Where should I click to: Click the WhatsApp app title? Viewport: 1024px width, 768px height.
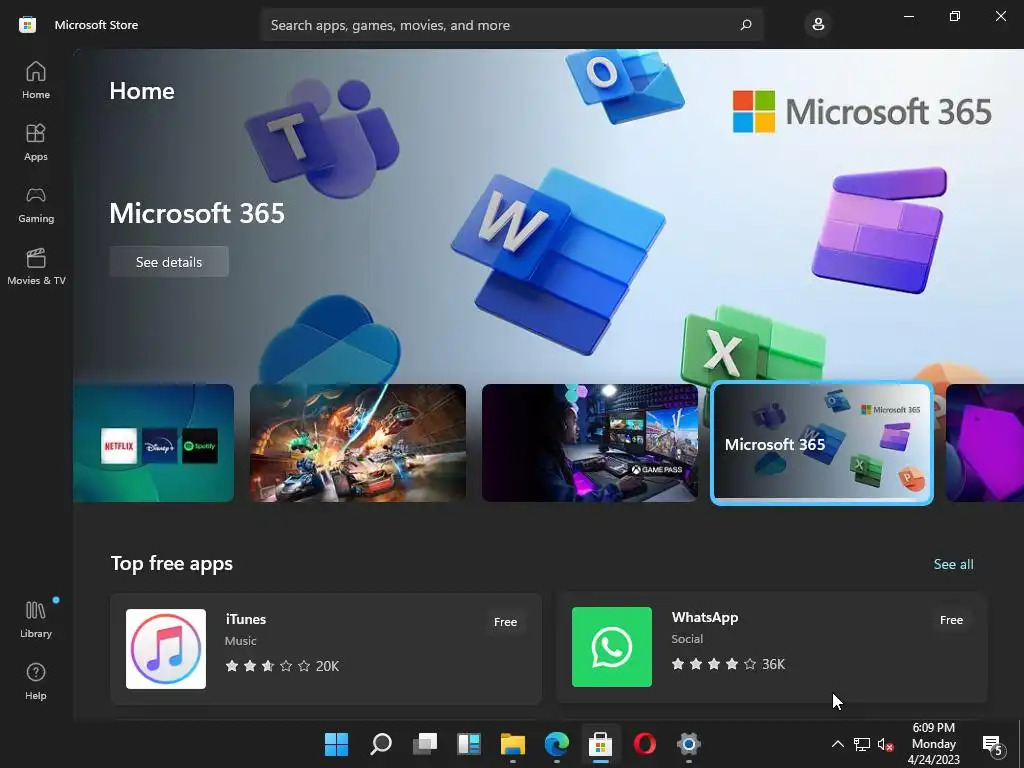705,617
